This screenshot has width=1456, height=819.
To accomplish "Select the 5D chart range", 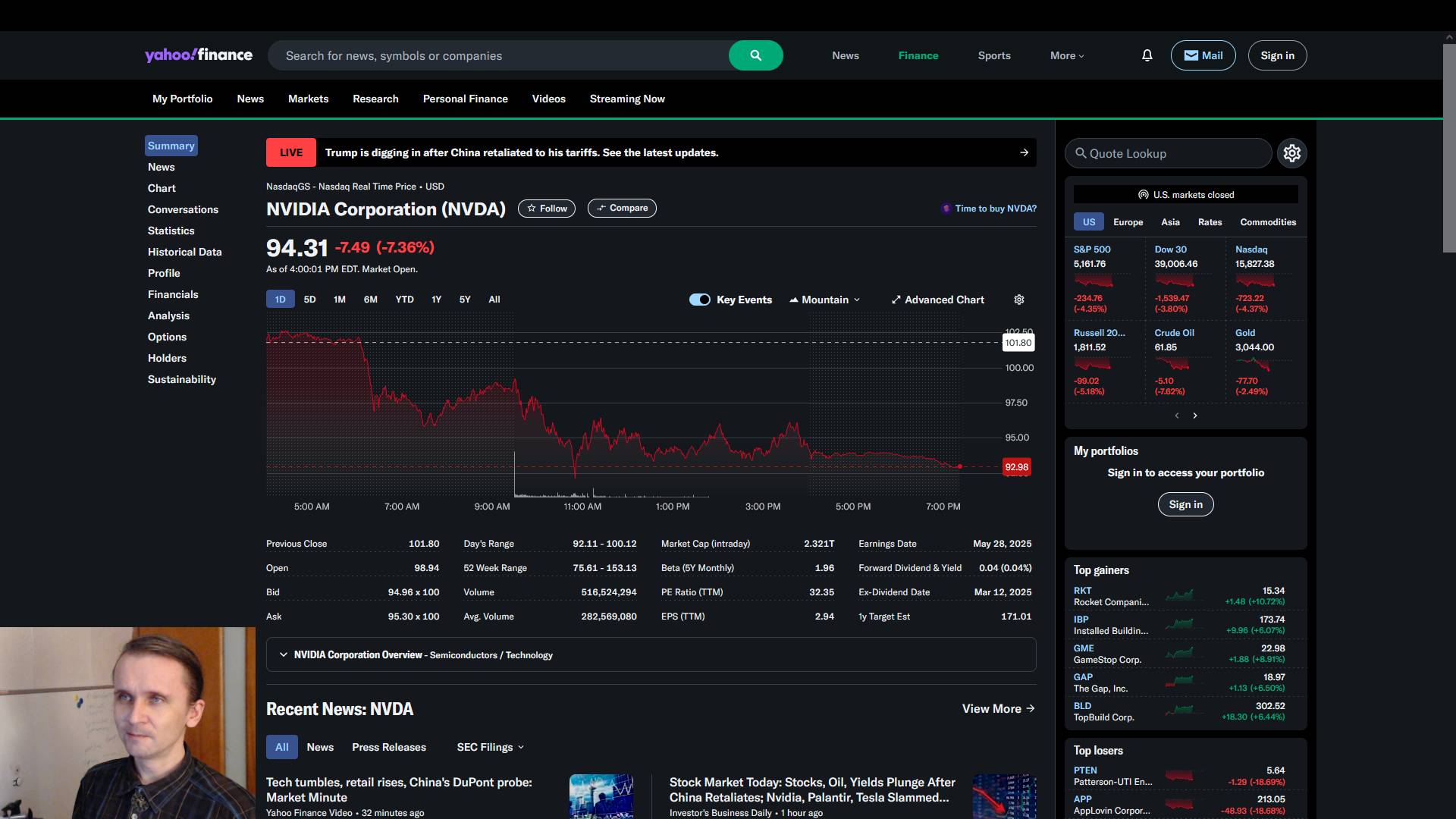I will click(309, 300).
